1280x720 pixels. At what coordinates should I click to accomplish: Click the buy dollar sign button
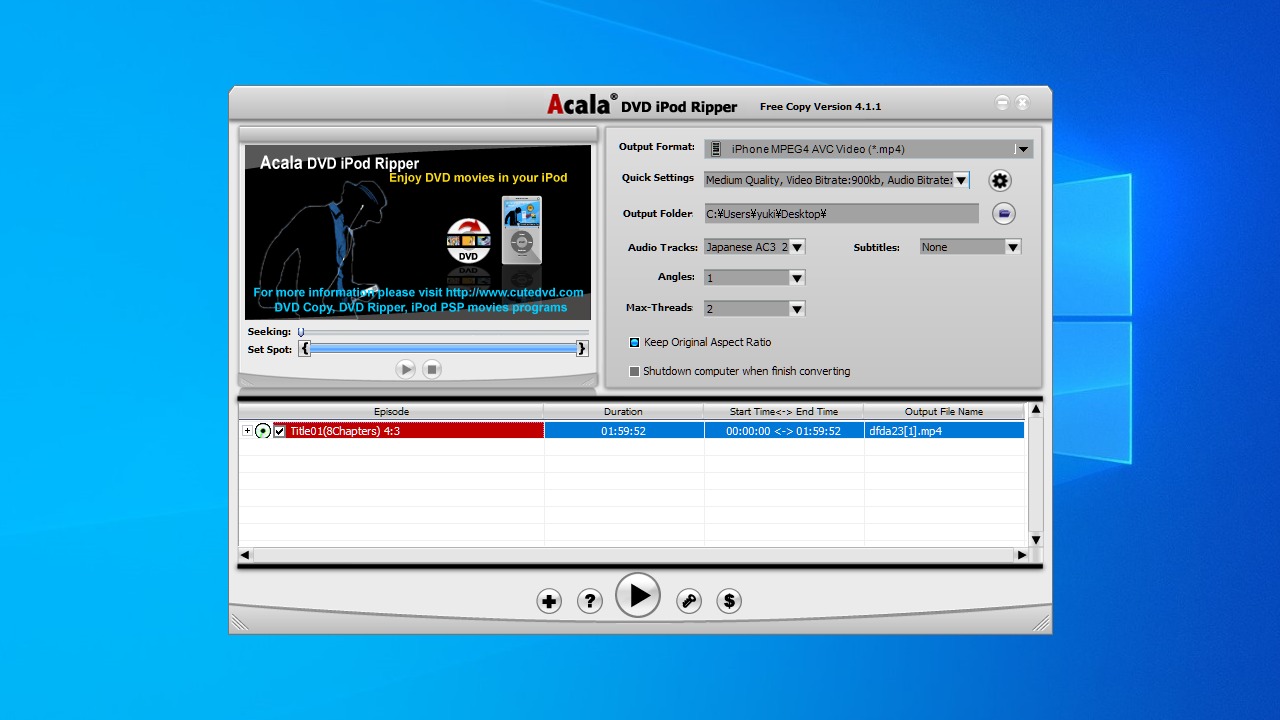(729, 601)
